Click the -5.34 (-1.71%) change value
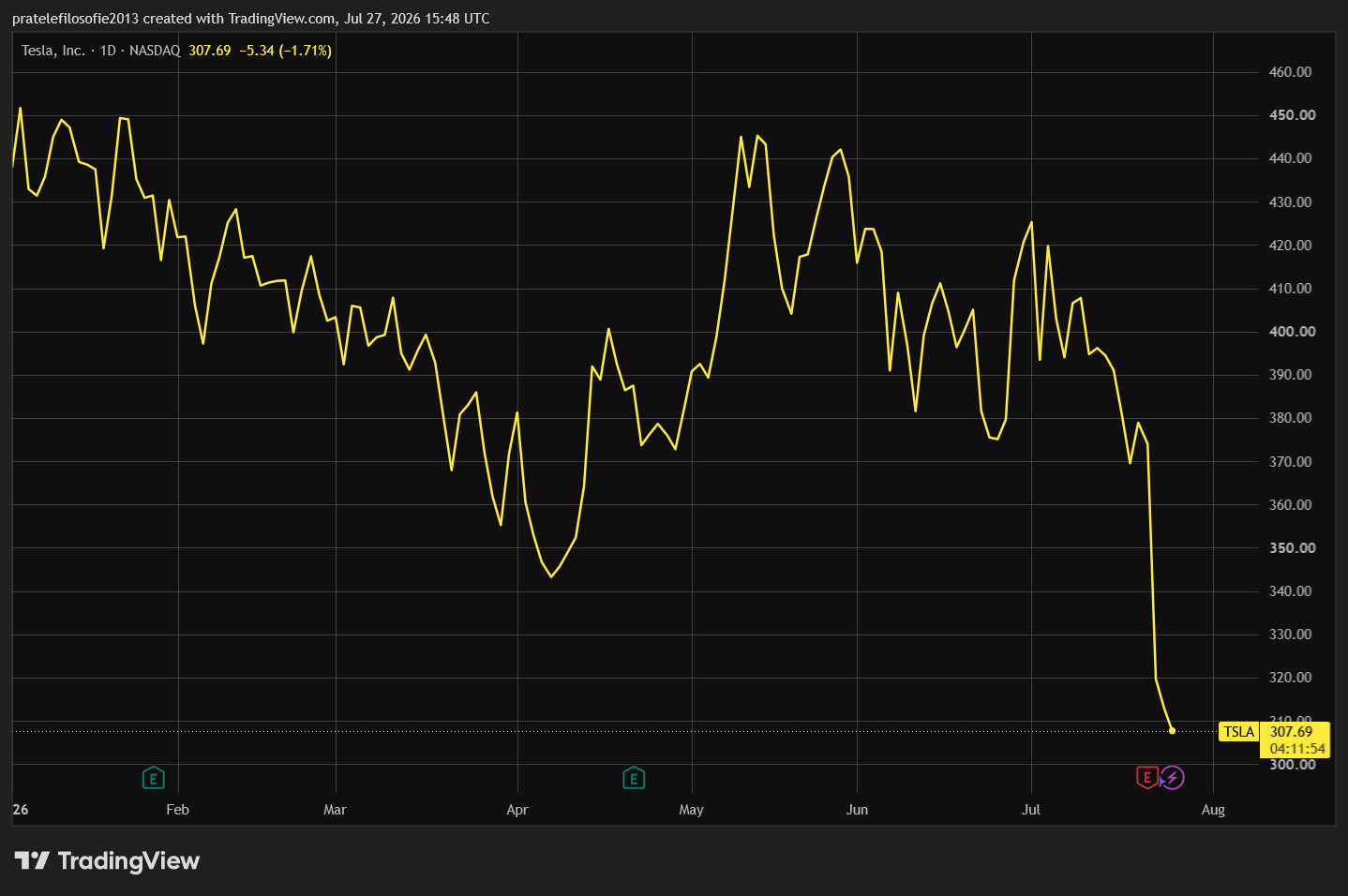This screenshot has width=1348, height=896. click(285, 51)
